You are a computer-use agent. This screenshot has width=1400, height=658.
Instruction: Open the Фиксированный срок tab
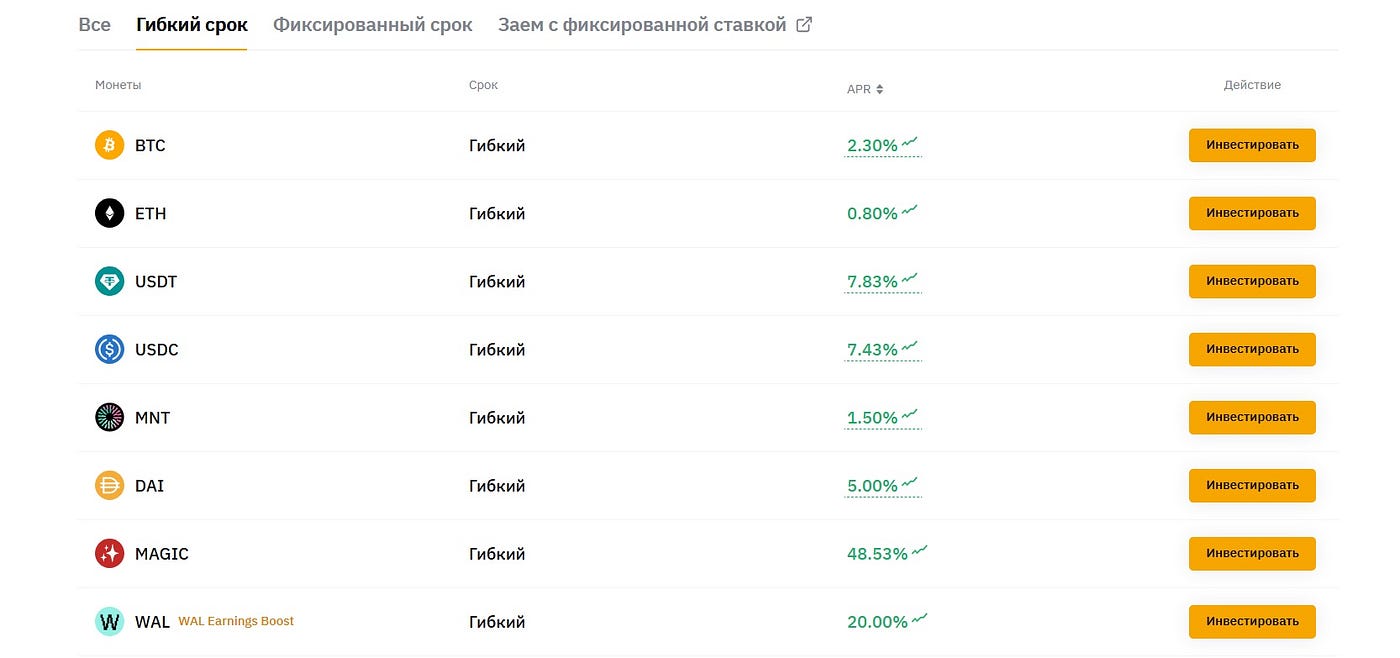(372, 24)
